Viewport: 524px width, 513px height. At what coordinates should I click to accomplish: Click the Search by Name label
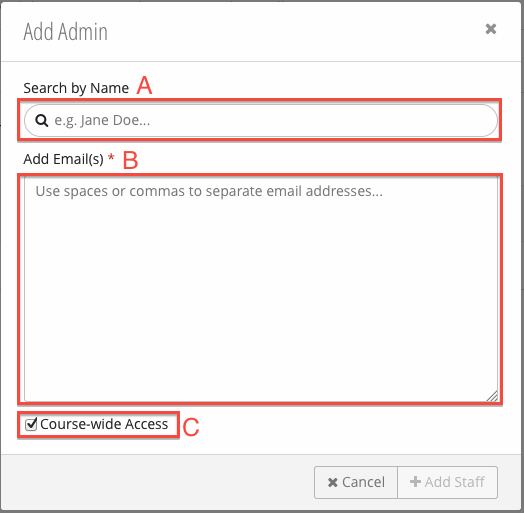pyautogui.click(x=76, y=88)
